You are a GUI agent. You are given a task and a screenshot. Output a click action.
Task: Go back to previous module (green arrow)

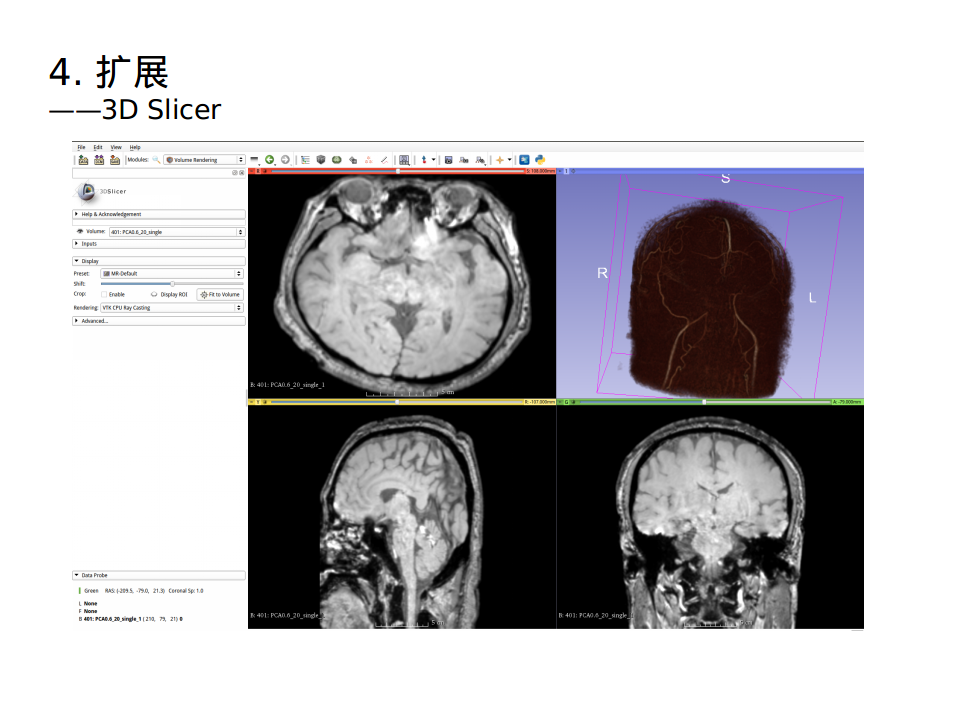[269, 160]
